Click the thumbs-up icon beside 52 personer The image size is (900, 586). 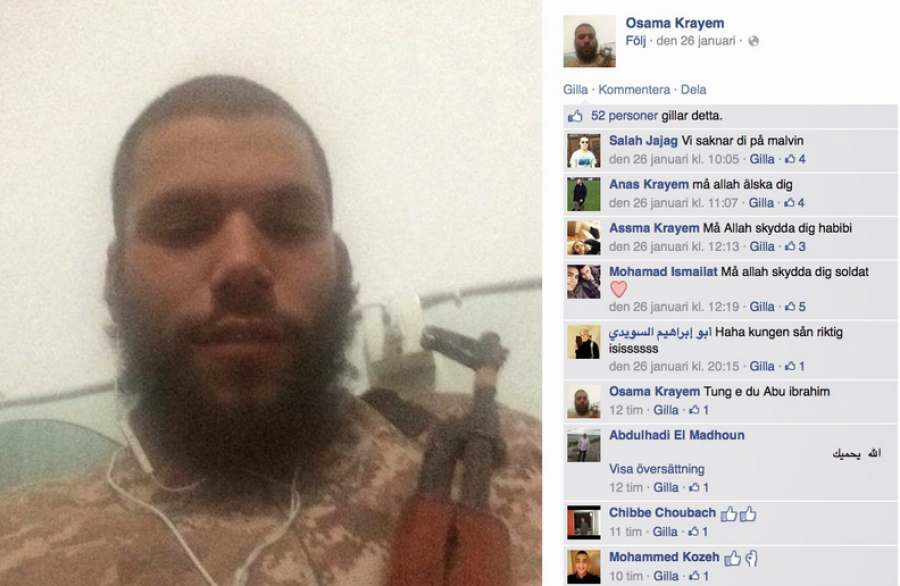click(x=575, y=116)
